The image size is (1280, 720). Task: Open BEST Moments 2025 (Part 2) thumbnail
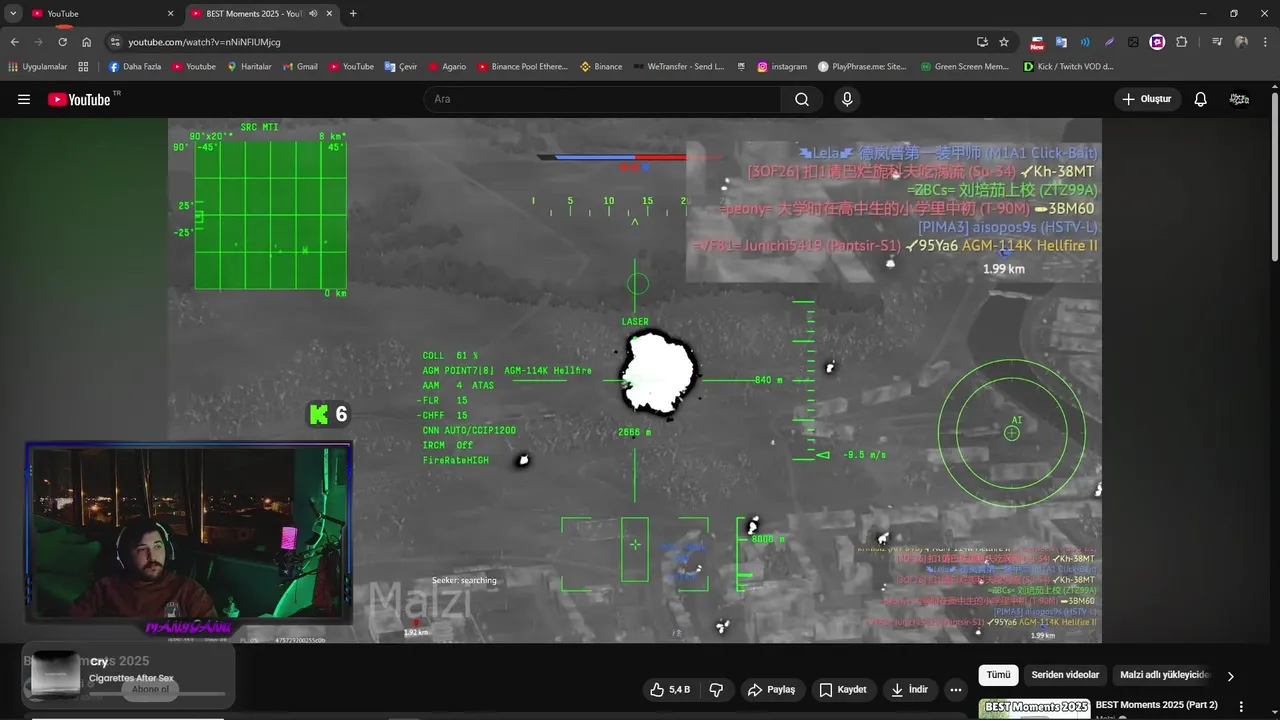pos(1035,708)
